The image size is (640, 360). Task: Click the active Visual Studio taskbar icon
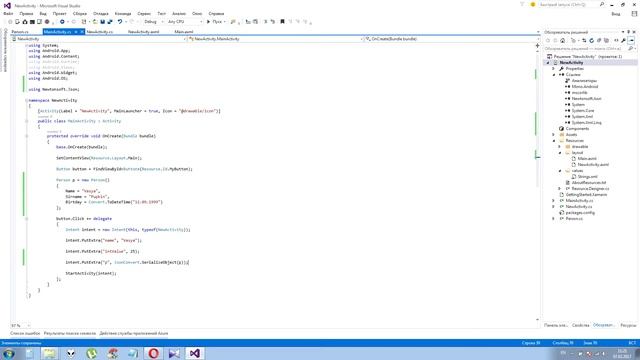click(x=195, y=353)
